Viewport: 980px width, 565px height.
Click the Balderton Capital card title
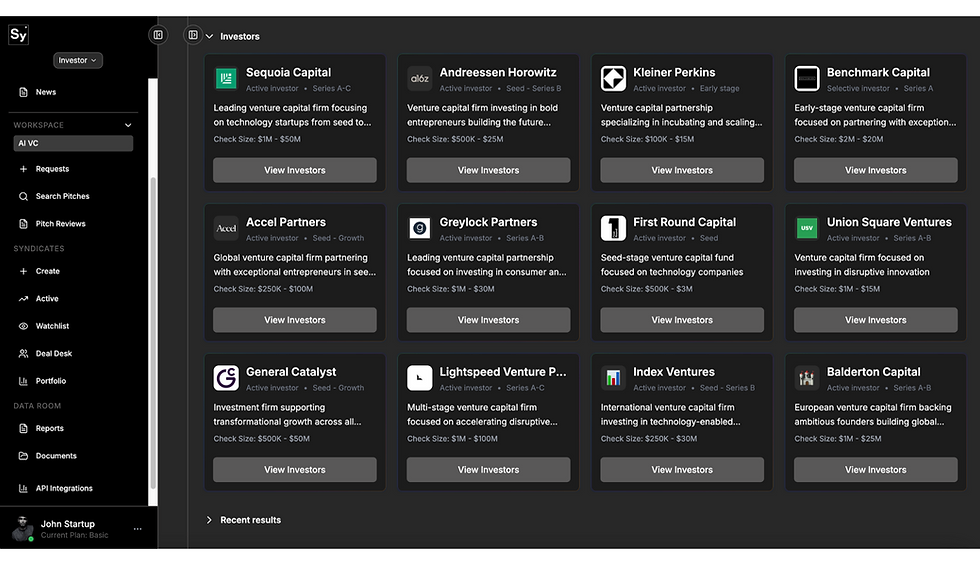873,372
